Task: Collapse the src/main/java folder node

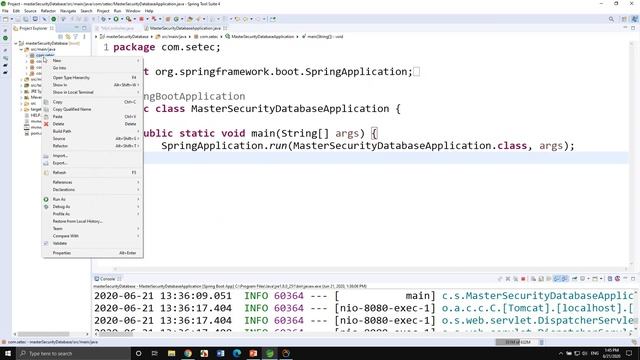Action: [21, 49]
